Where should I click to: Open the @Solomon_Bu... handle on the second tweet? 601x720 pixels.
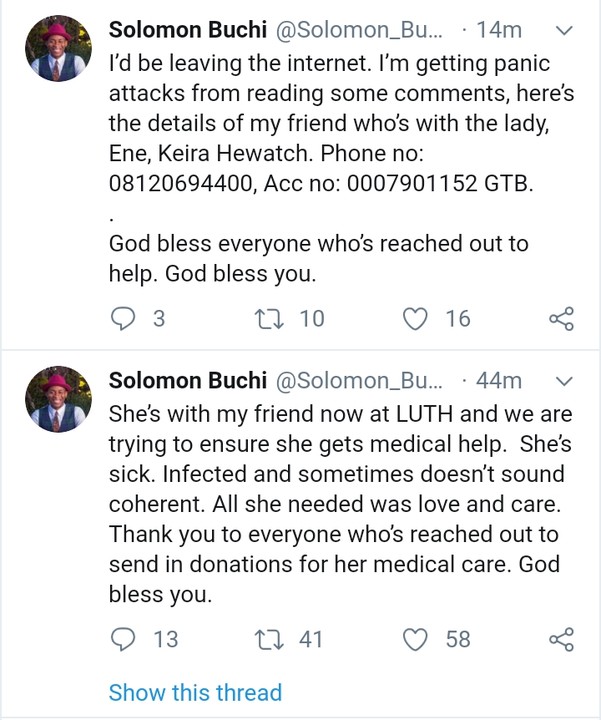(x=357, y=381)
